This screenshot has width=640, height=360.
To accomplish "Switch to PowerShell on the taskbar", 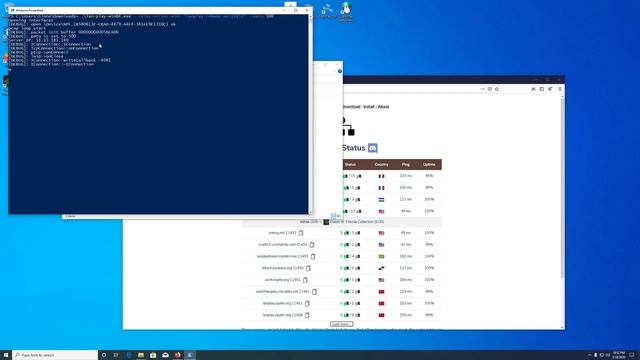I will tap(190, 355).
